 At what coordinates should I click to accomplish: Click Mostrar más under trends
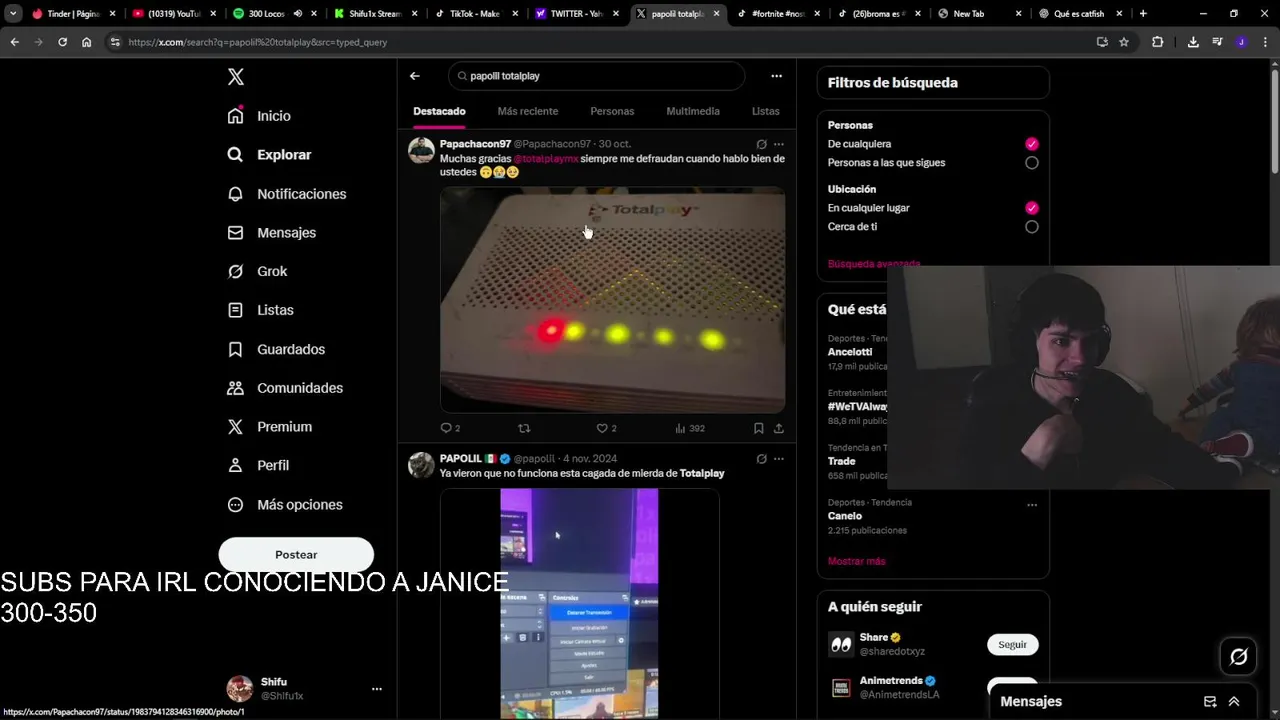click(857, 561)
